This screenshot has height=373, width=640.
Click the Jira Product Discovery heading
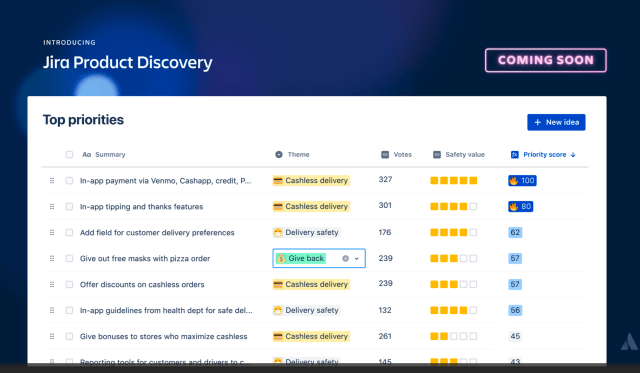127,62
